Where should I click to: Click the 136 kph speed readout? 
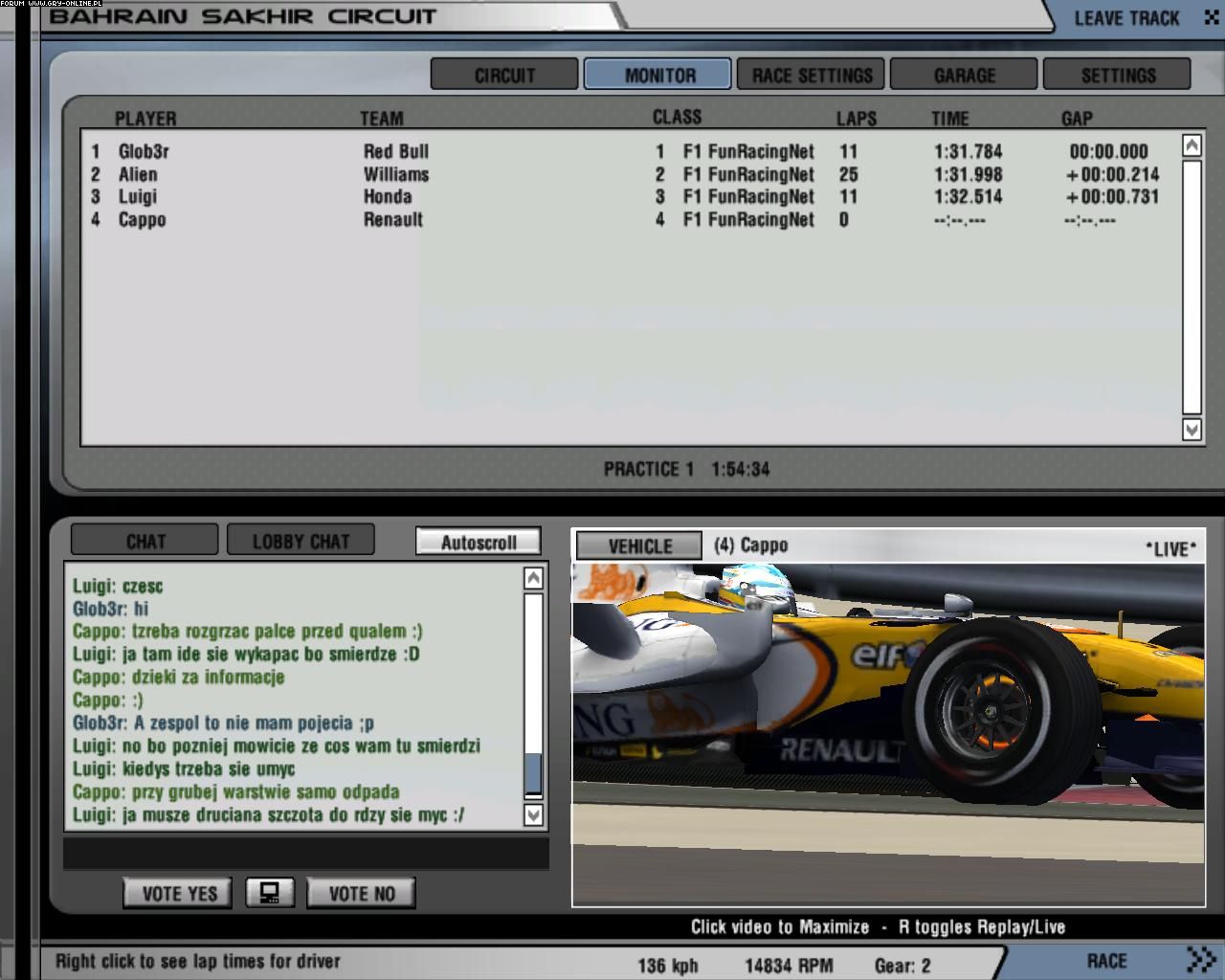coord(667,966)
